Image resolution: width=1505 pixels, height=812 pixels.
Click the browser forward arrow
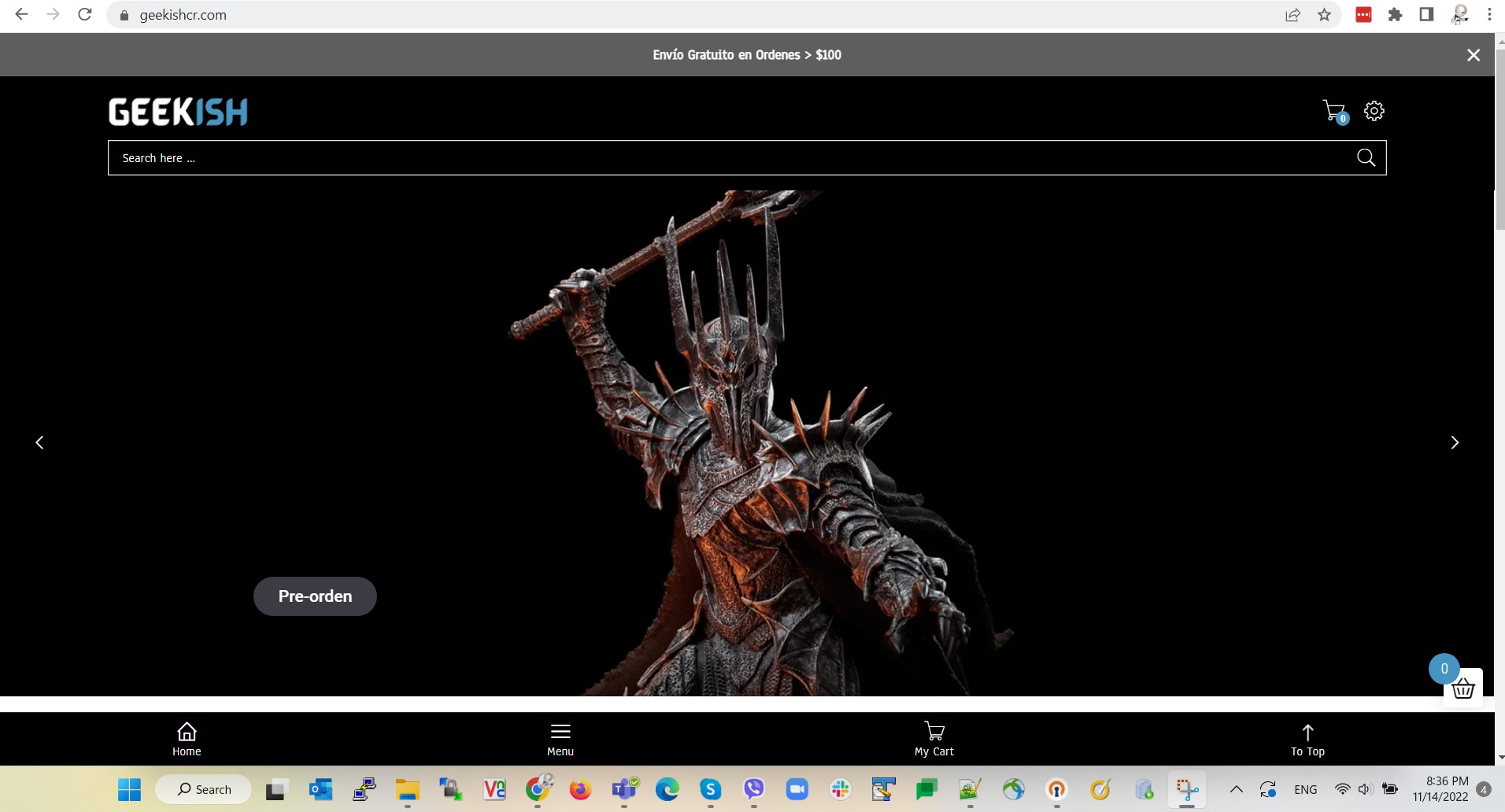(53, 14)
